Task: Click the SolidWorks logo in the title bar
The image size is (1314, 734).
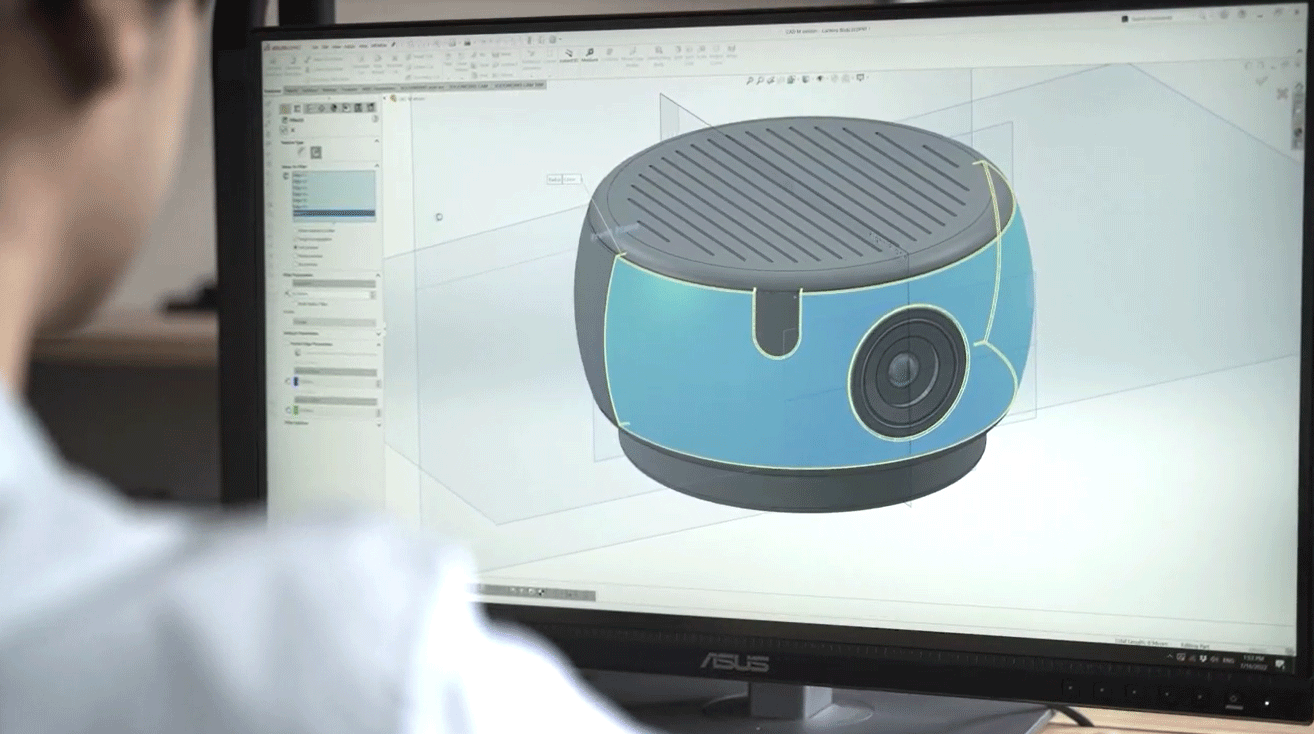Action: (282, 46)
